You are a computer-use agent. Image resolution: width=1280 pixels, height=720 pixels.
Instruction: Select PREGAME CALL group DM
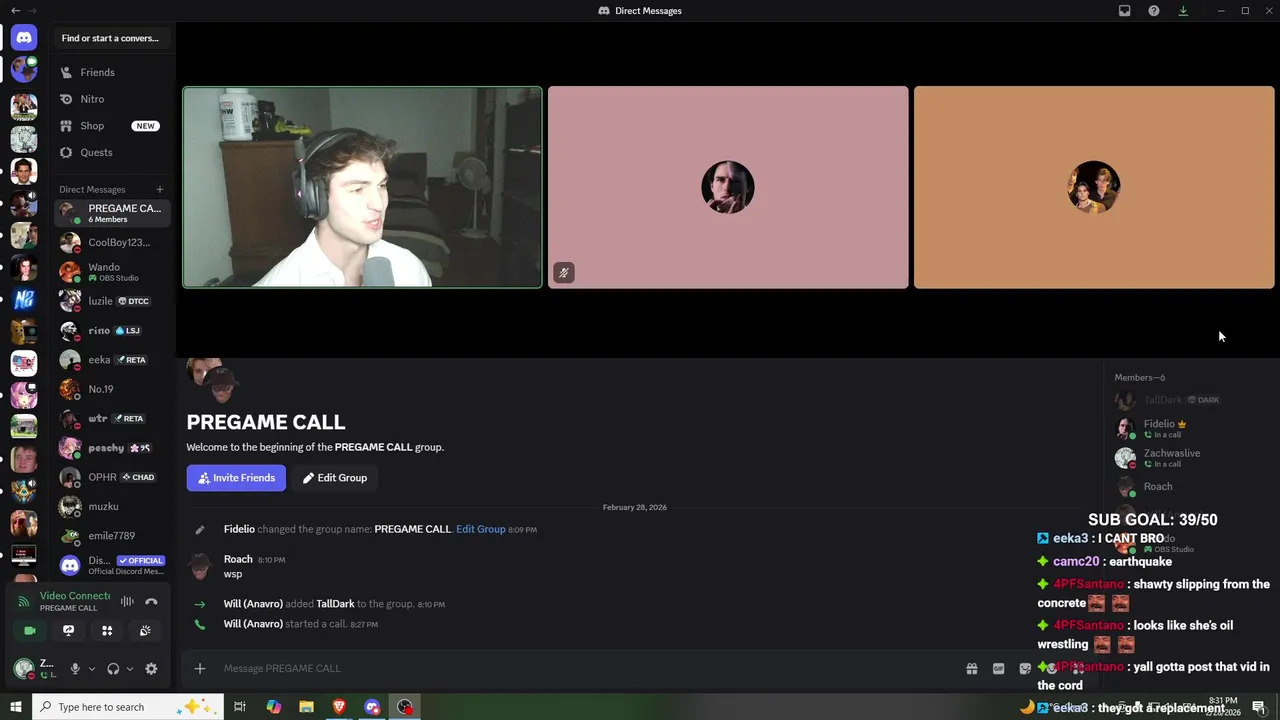[113, 213]
